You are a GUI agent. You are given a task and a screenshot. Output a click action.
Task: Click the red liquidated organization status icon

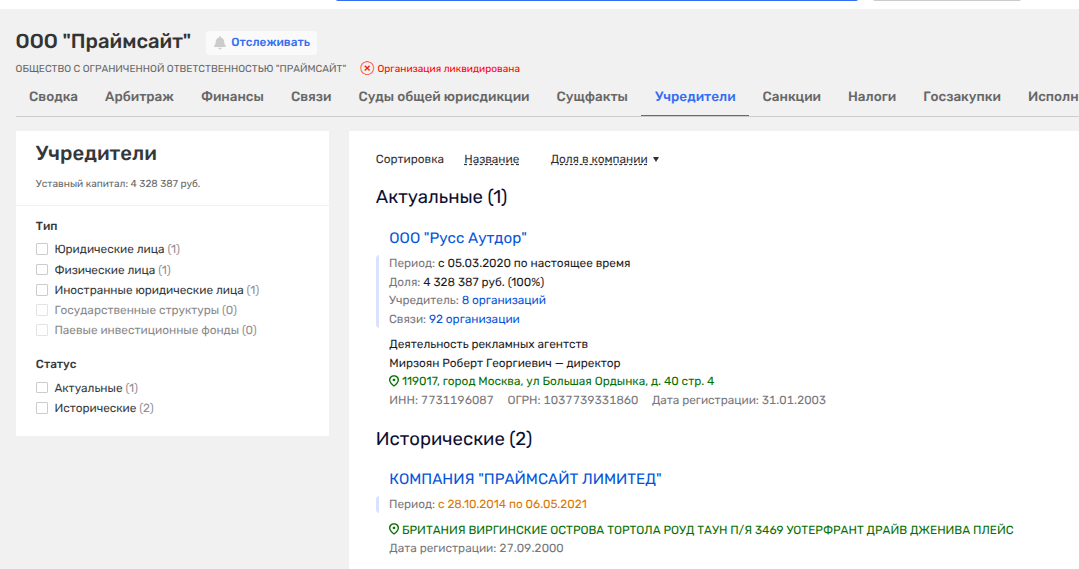[x=367, y=68]
